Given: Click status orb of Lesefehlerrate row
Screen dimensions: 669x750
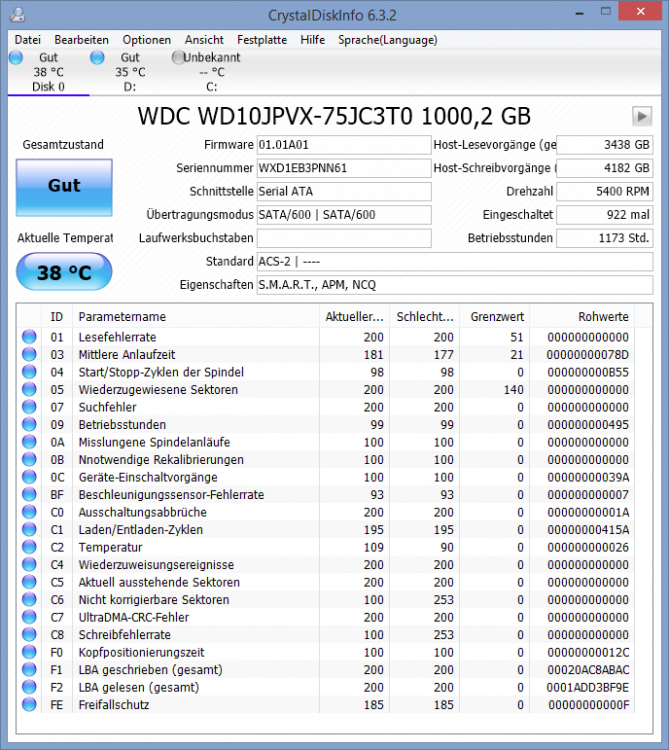Looking at the screenshot, I should coord(29,337).
